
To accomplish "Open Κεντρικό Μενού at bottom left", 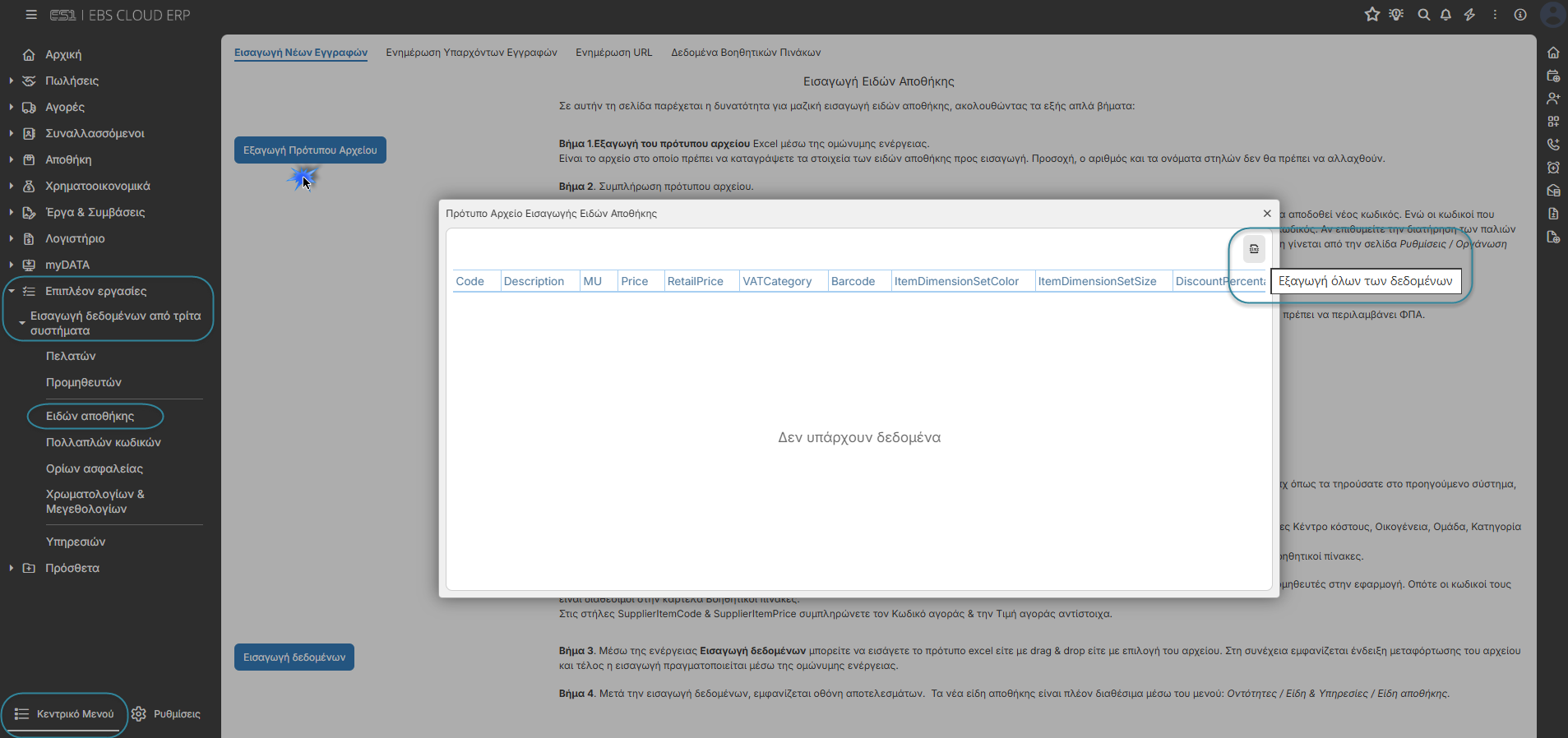I will (65, 713).
